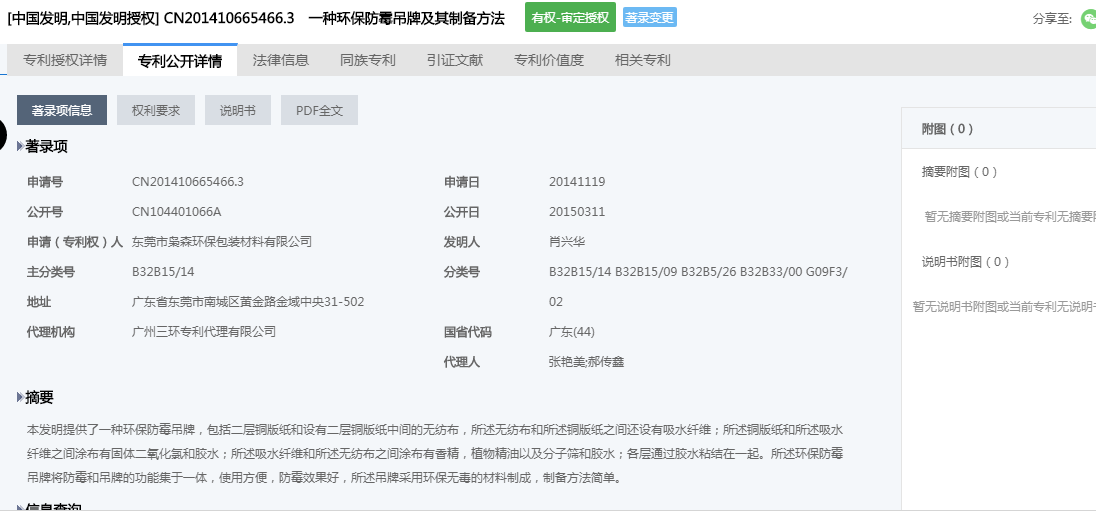Screen dimensions: 1096x511
Task: Click the black circle icon at left edge
Action: (3, 135)
